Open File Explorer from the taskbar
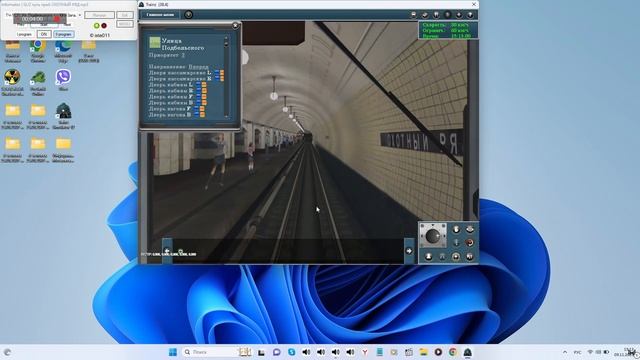640x360 pixels. pos(423,352)
